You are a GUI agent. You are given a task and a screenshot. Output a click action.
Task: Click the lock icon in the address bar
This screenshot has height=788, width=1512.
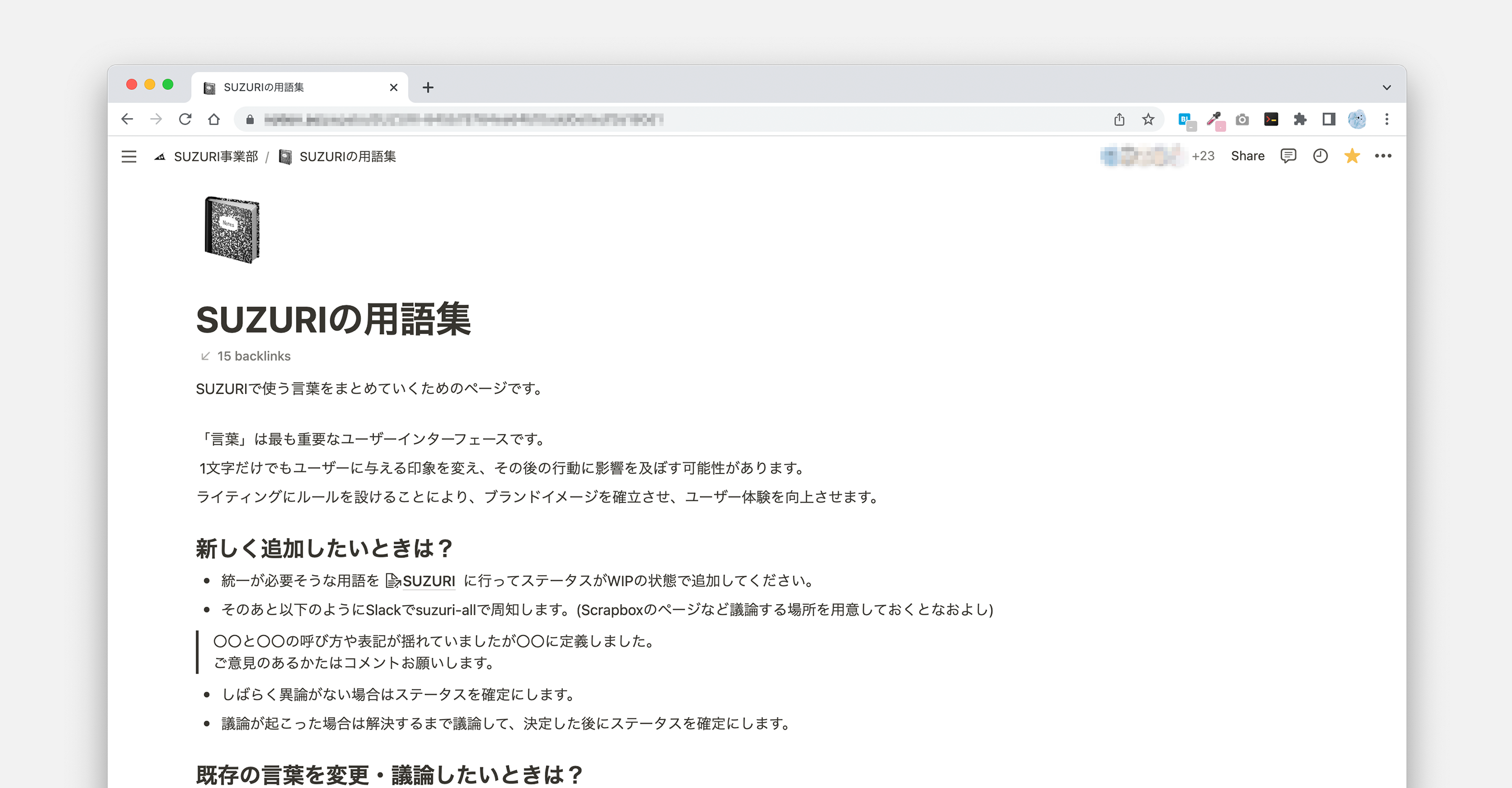click(x=250, y=120)
